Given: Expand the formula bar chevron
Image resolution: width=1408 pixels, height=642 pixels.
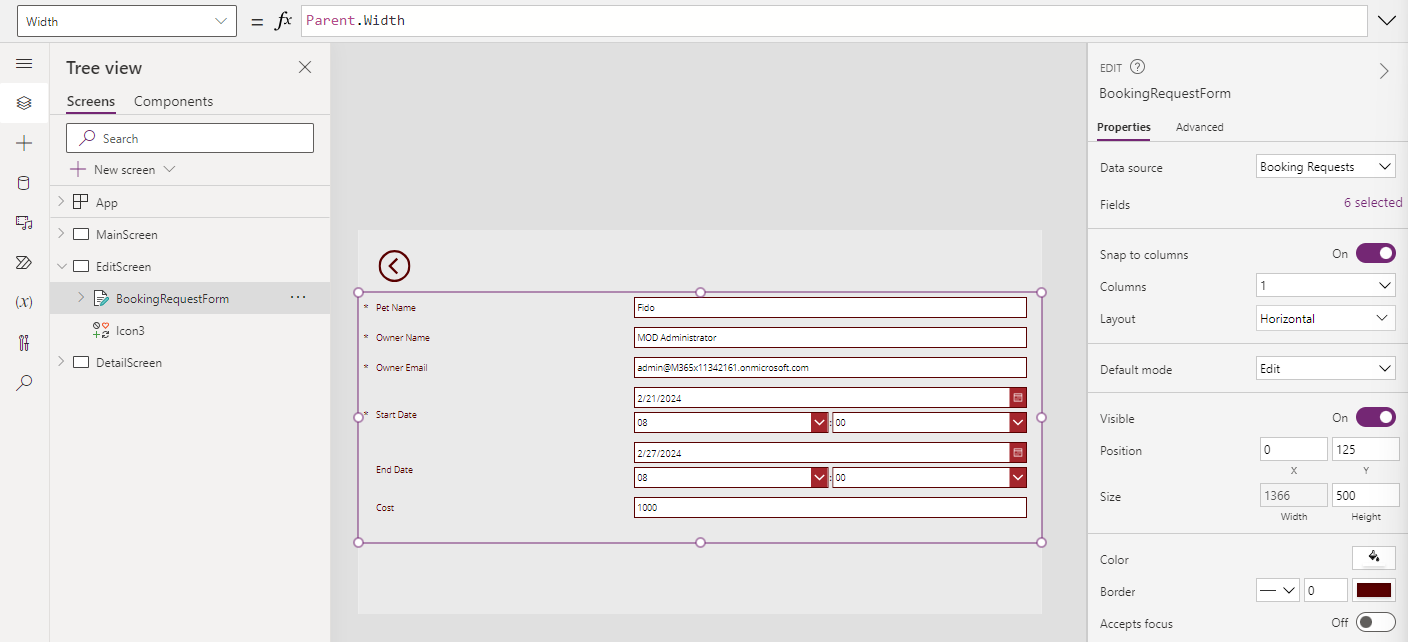Looking at the screenshot, I should 1386,20.
